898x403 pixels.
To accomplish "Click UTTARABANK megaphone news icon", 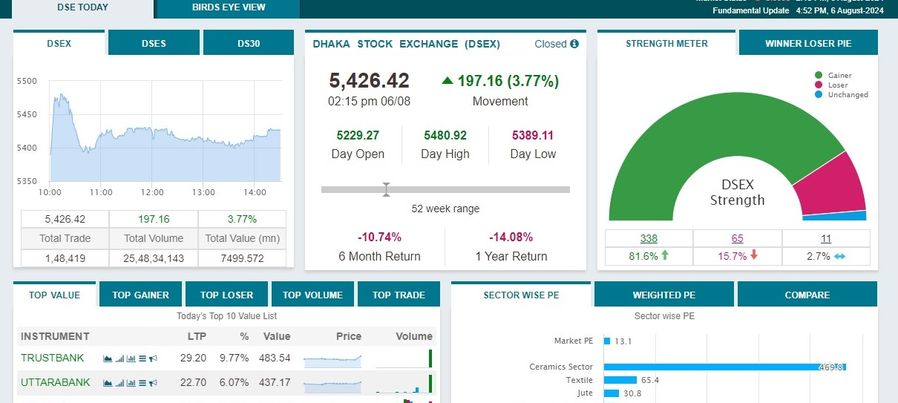I will 153,383.
